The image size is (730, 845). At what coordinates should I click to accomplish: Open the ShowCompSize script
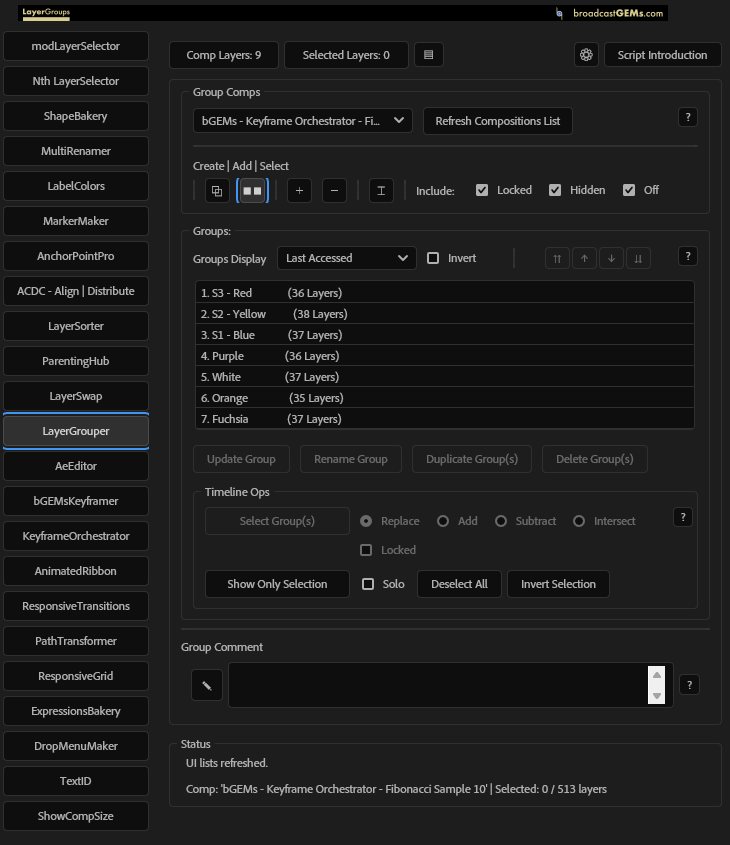[76, 816]
